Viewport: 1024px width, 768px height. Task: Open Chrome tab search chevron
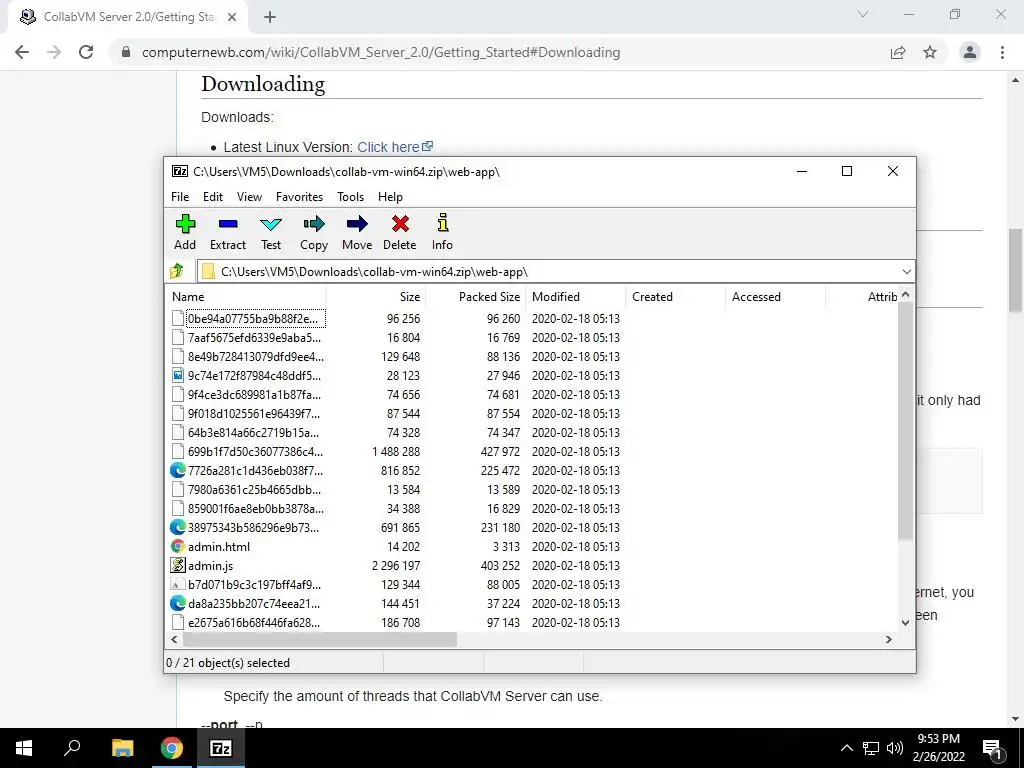click(x=863, y=14)
